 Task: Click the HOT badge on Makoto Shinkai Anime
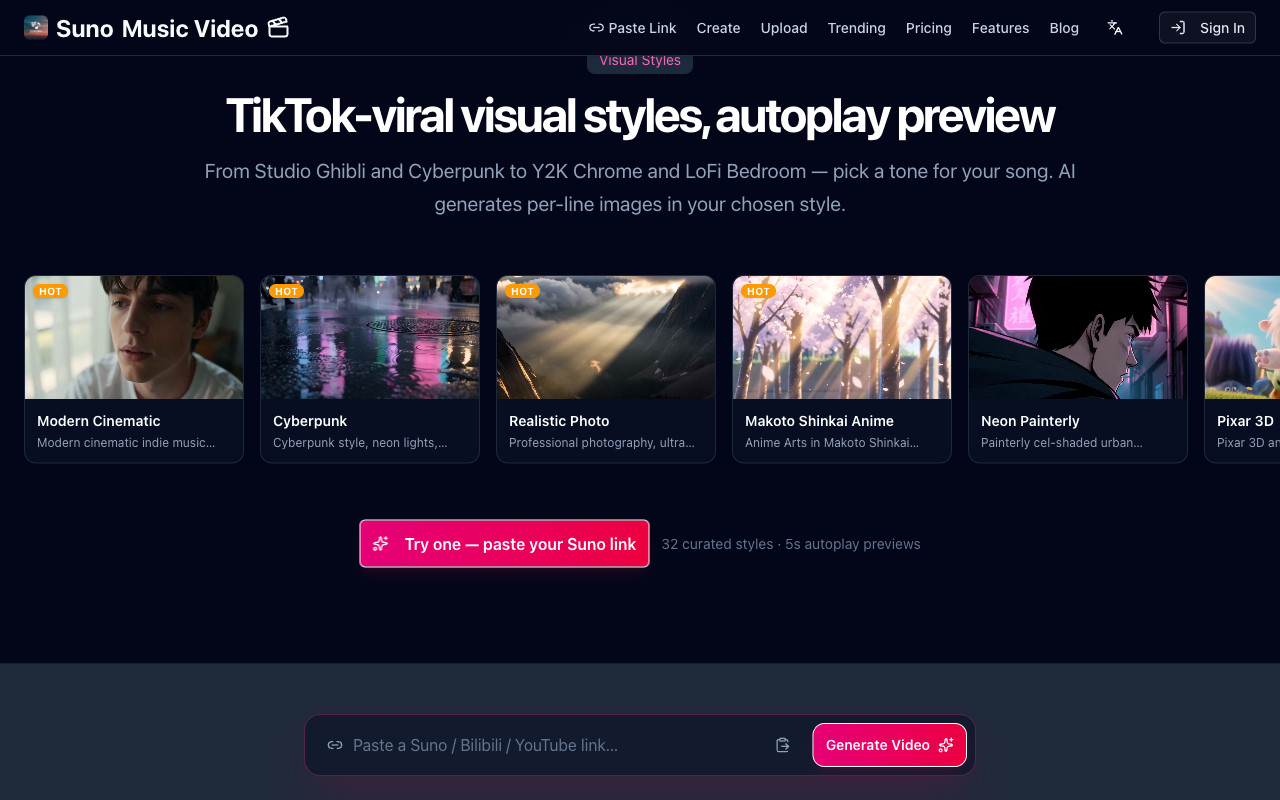pos(758,291)
